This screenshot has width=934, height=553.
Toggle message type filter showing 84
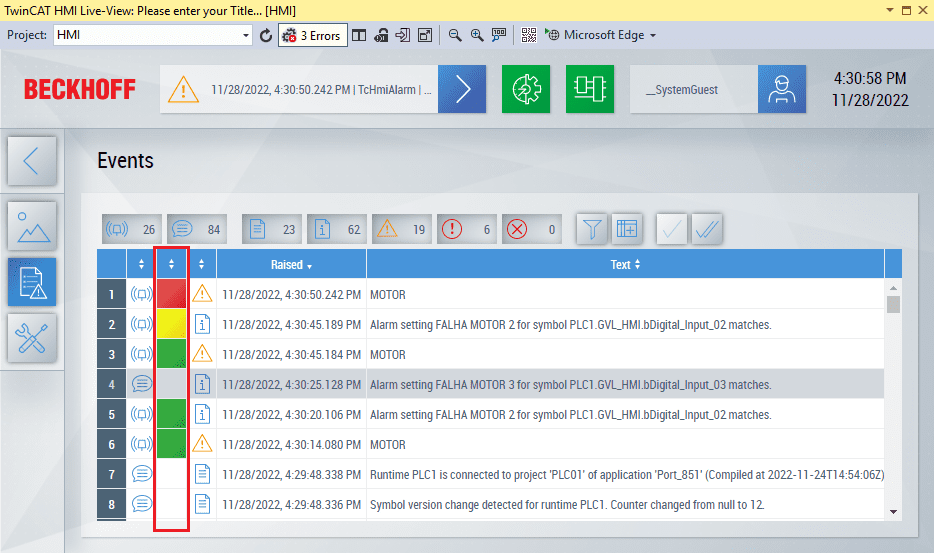[197, 229]
